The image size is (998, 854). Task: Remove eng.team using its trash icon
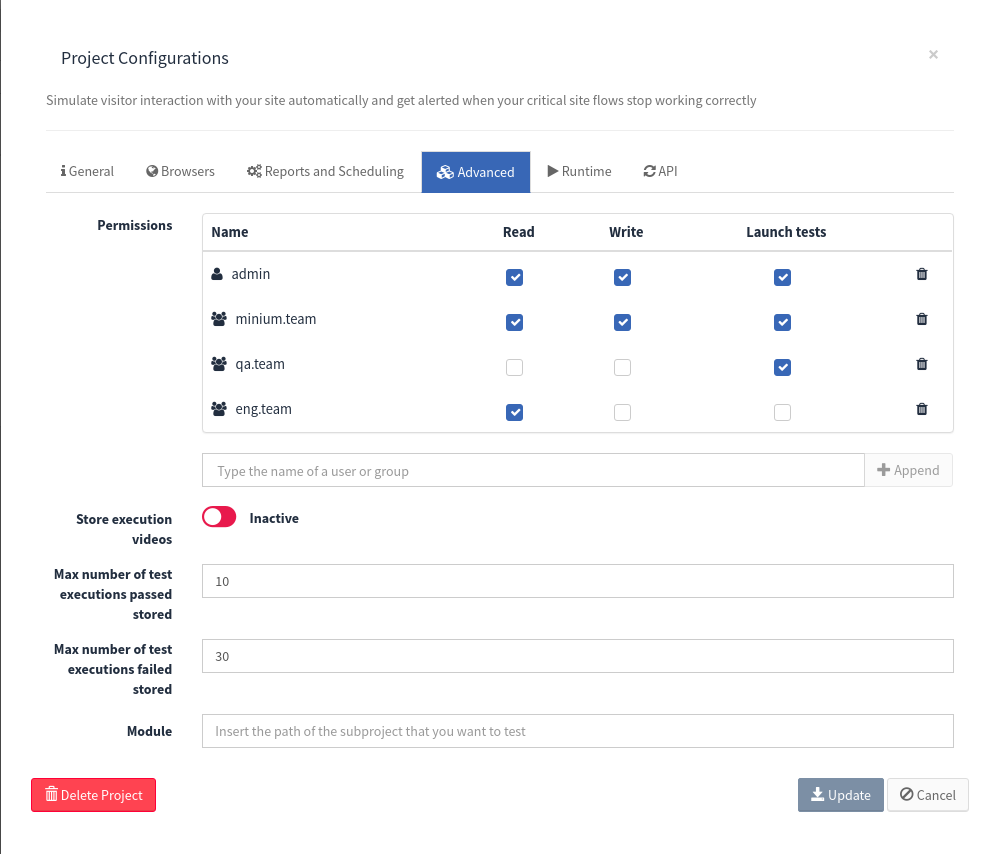coord(921,409)
